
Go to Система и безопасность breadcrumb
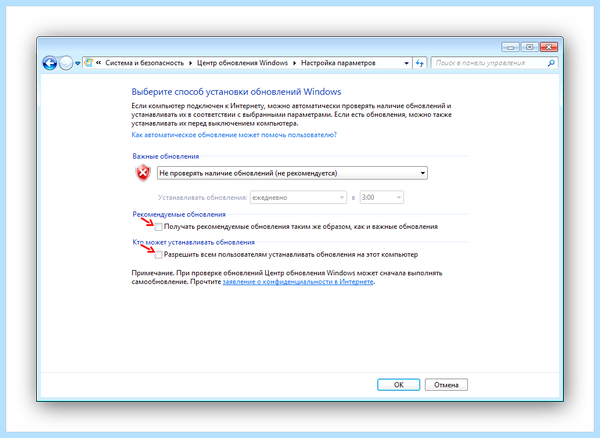[145, 63]
